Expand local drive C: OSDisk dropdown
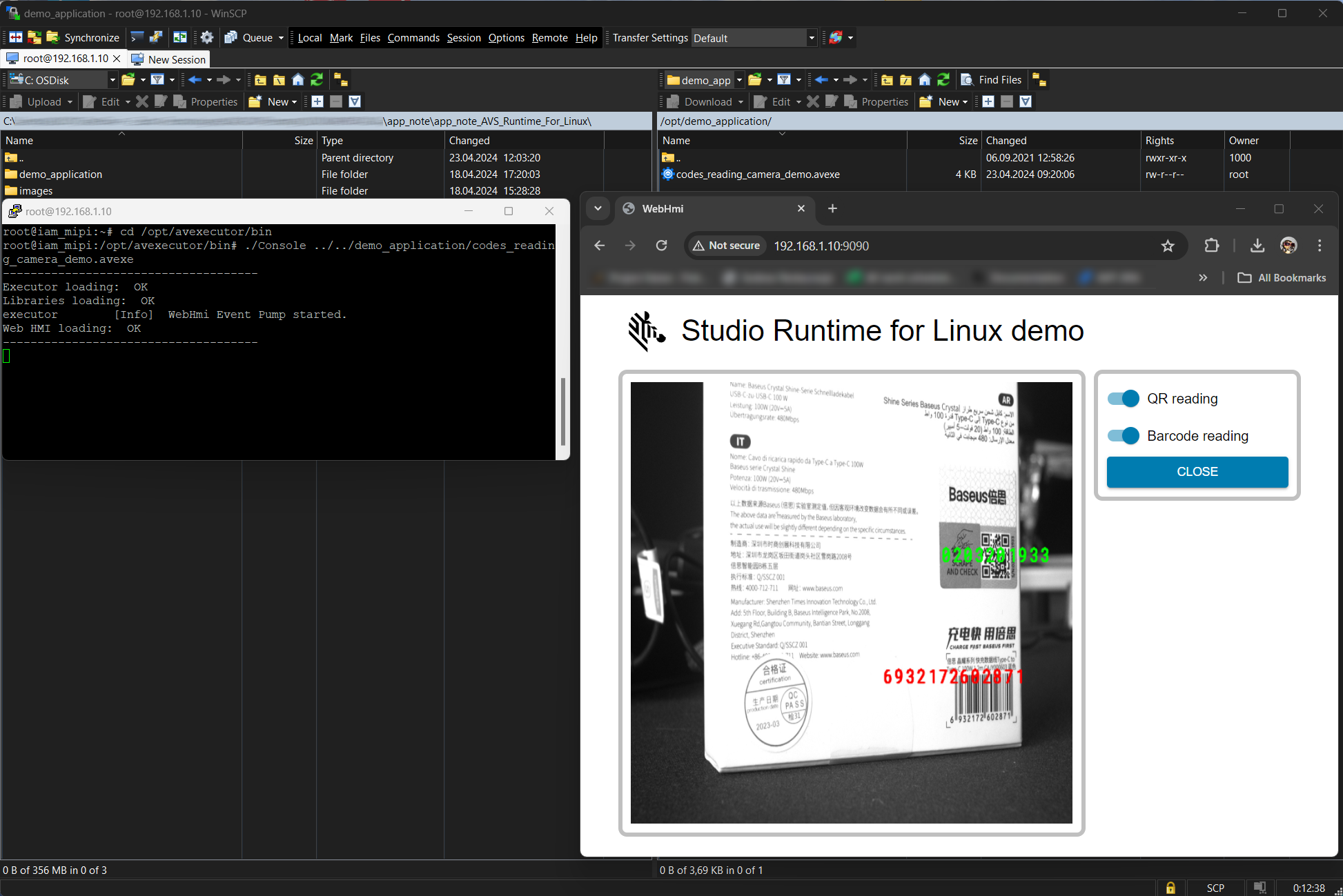Screen dimensions: 1343x896 click(x=112, y=80)
